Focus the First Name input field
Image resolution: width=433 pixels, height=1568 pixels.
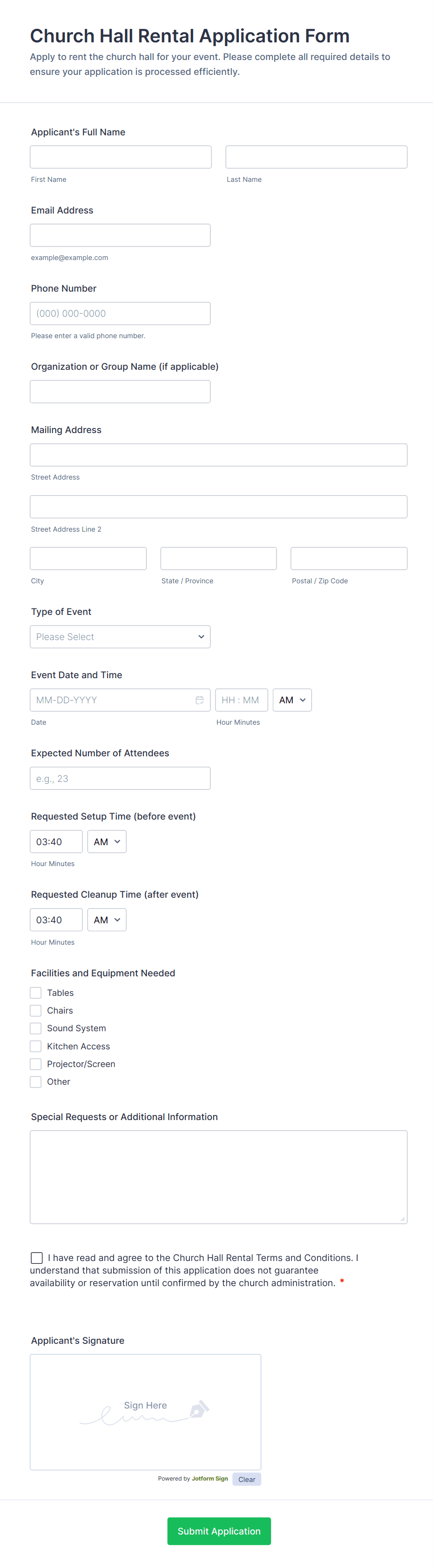pyautogui.click(x=121, y=157)
